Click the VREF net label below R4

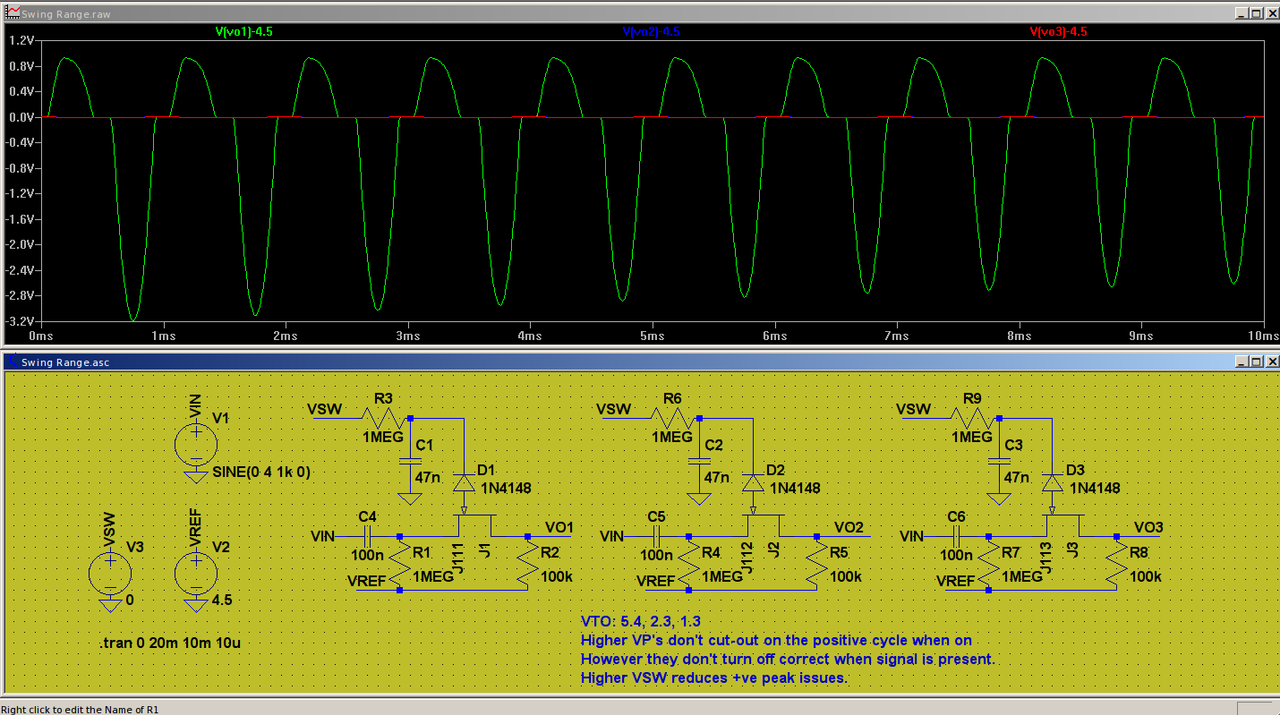click(x=655, y=581)
